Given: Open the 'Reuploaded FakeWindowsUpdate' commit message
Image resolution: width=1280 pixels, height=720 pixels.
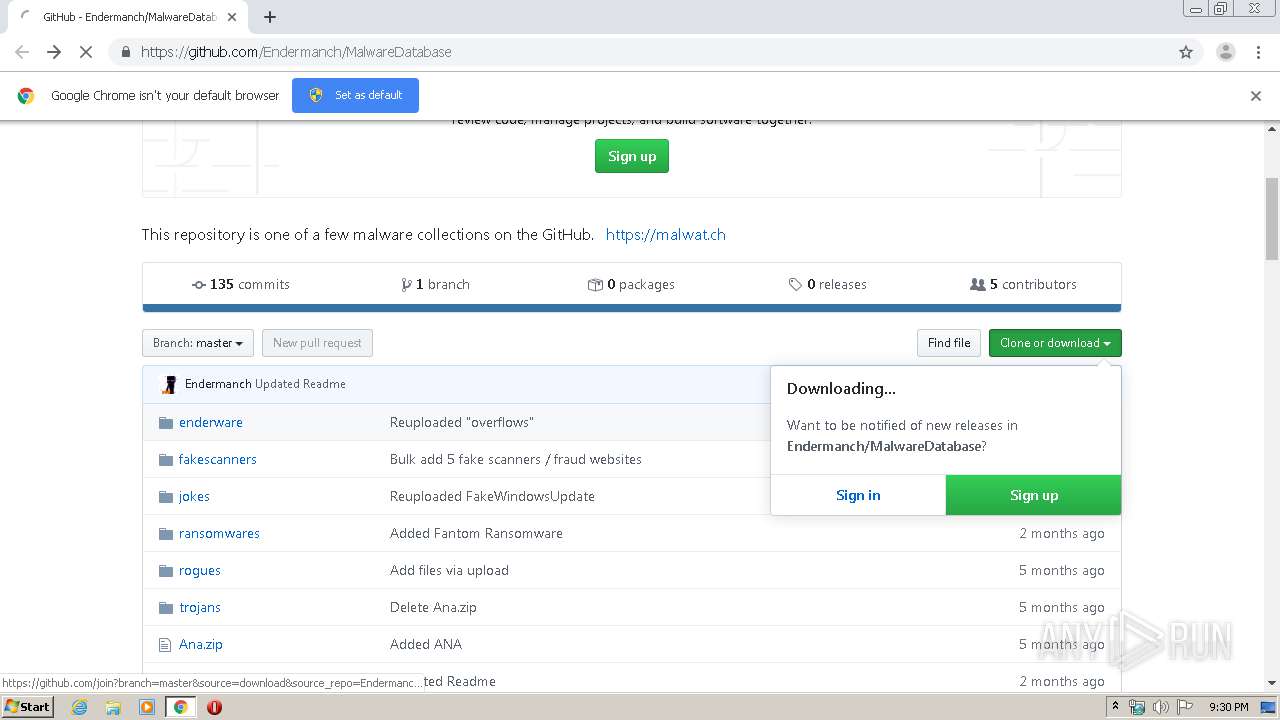Looking at the screenshot, I should [x=492, y=497].
